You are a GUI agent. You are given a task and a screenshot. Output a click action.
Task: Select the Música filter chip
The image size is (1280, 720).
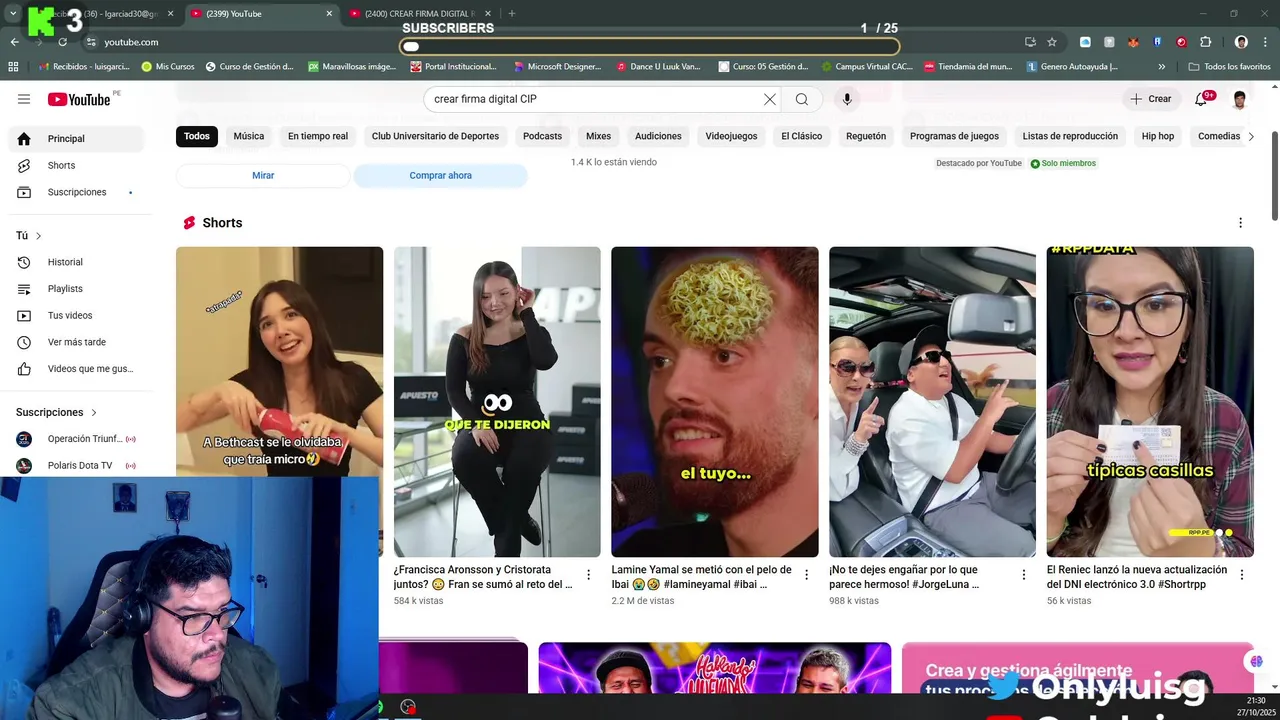coord(249,136)
